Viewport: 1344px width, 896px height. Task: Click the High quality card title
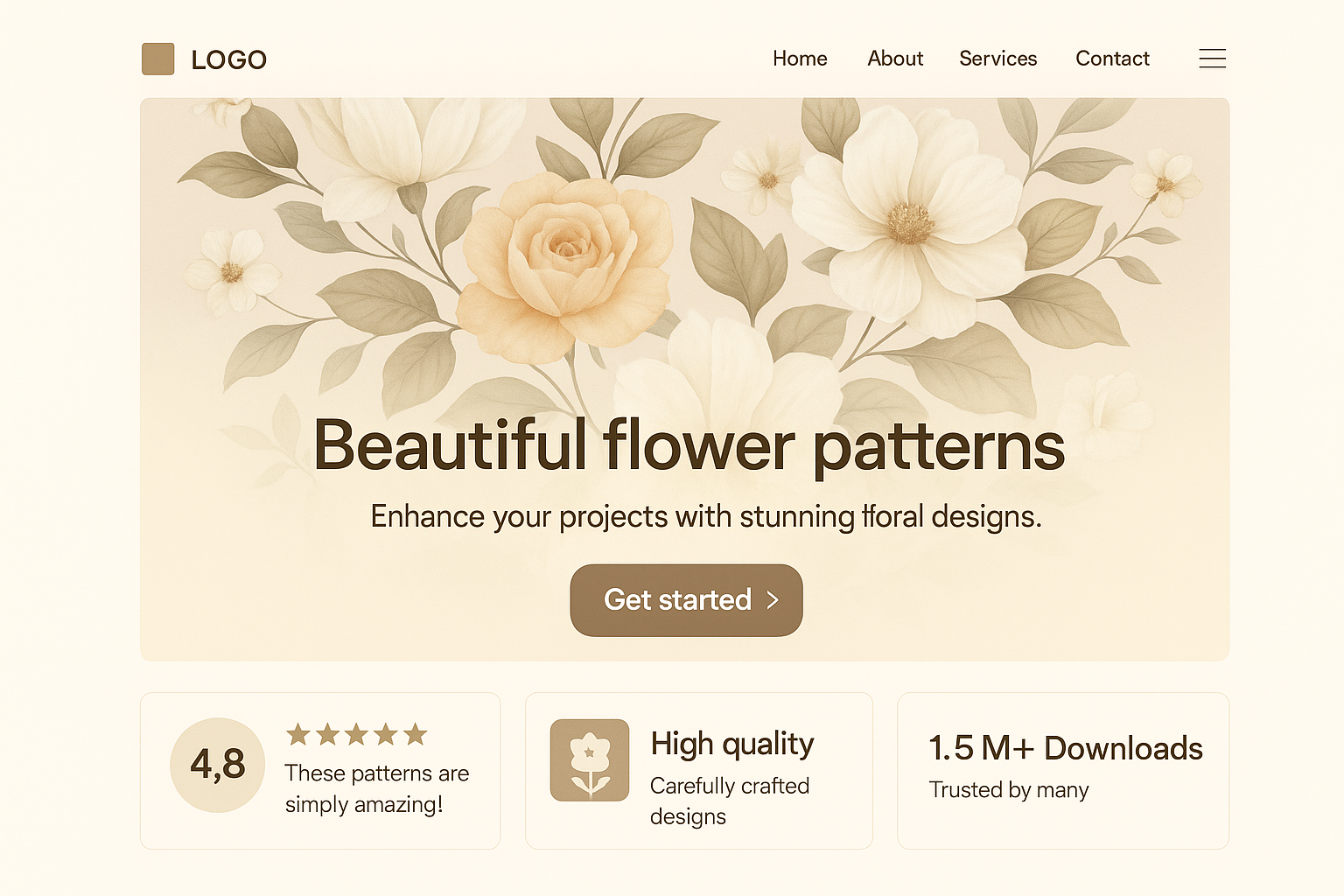click(x=732, y=744)
